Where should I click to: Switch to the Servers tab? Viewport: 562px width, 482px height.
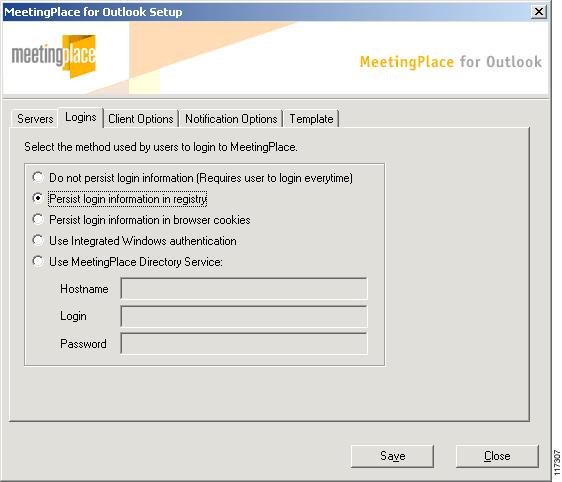pos(35,119)
